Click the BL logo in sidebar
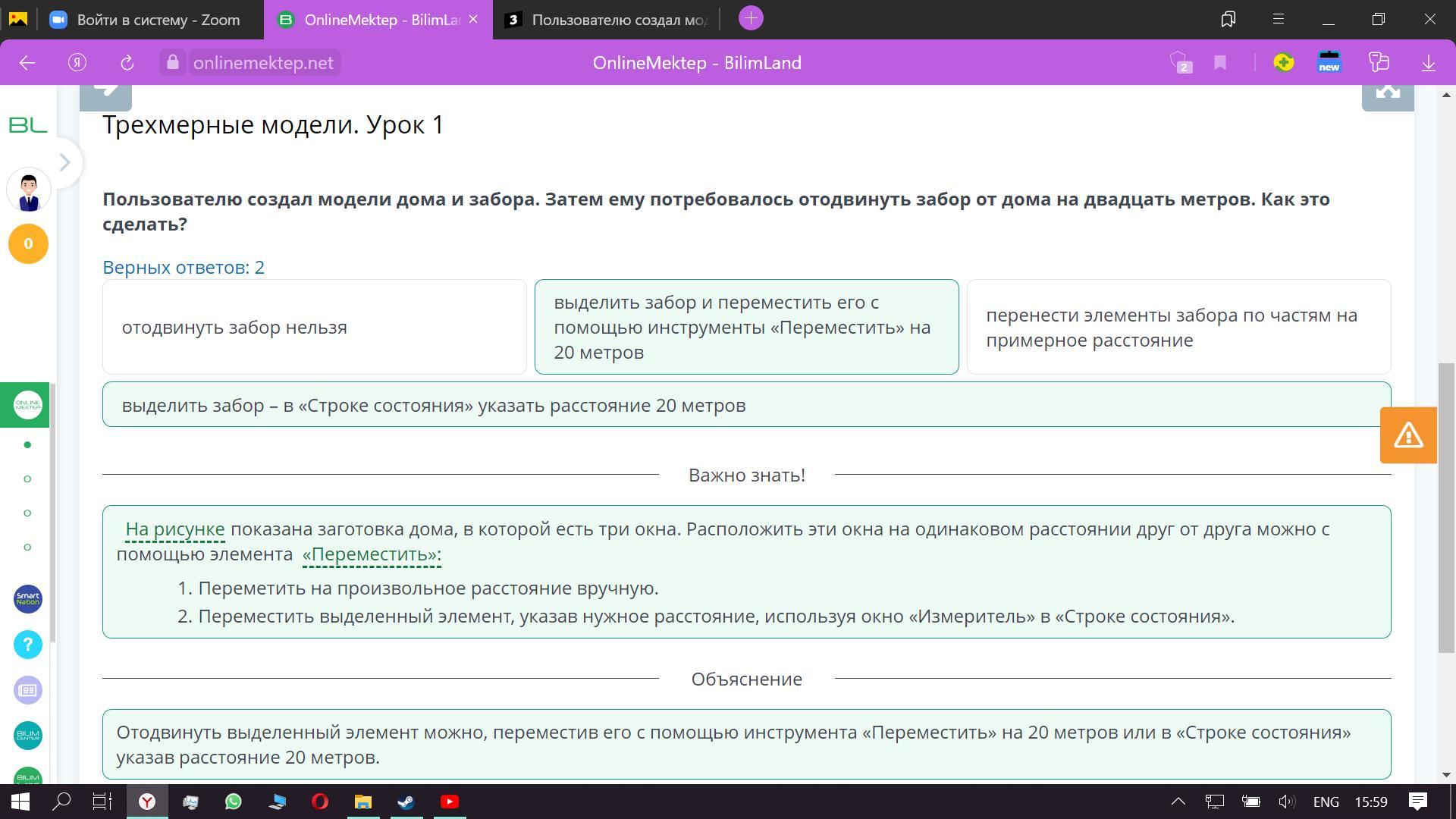Screen dimensions: 1456x819 point(28,125)
